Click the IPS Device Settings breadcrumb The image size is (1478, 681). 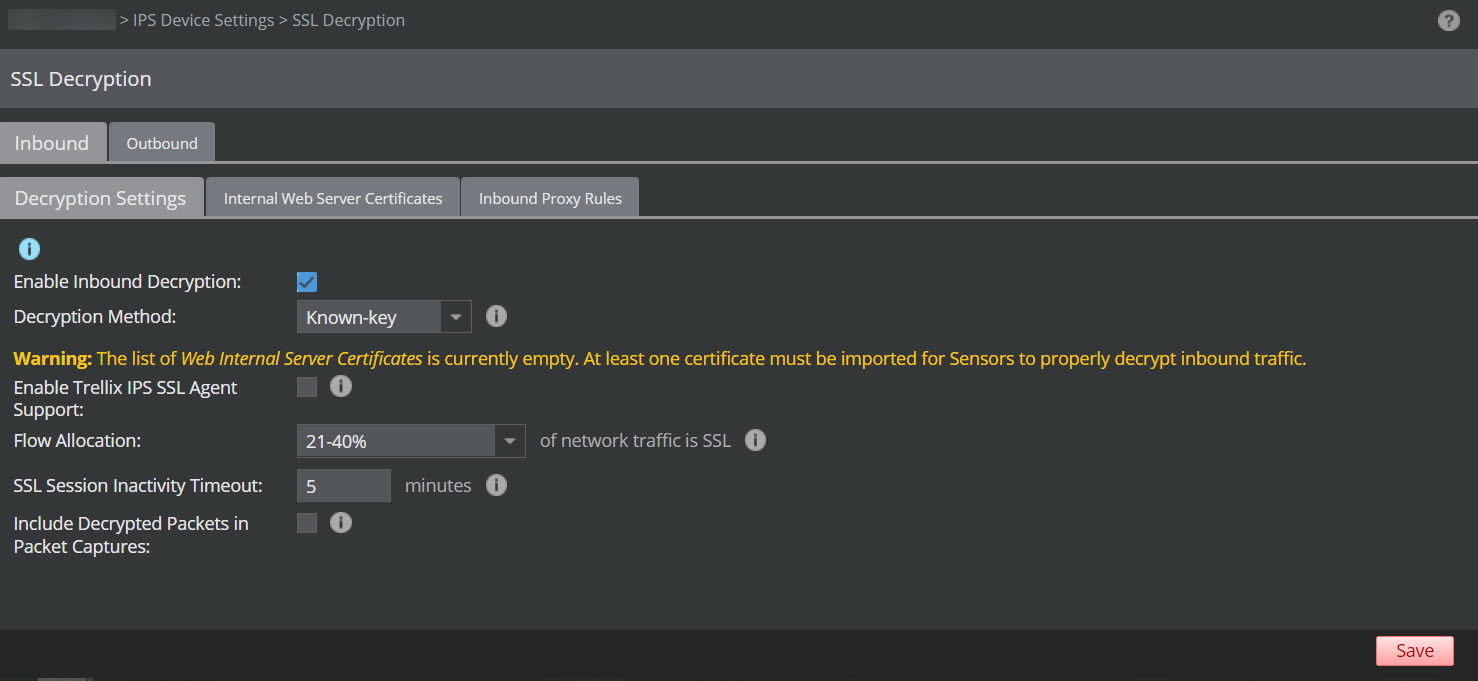coord(204,20)
